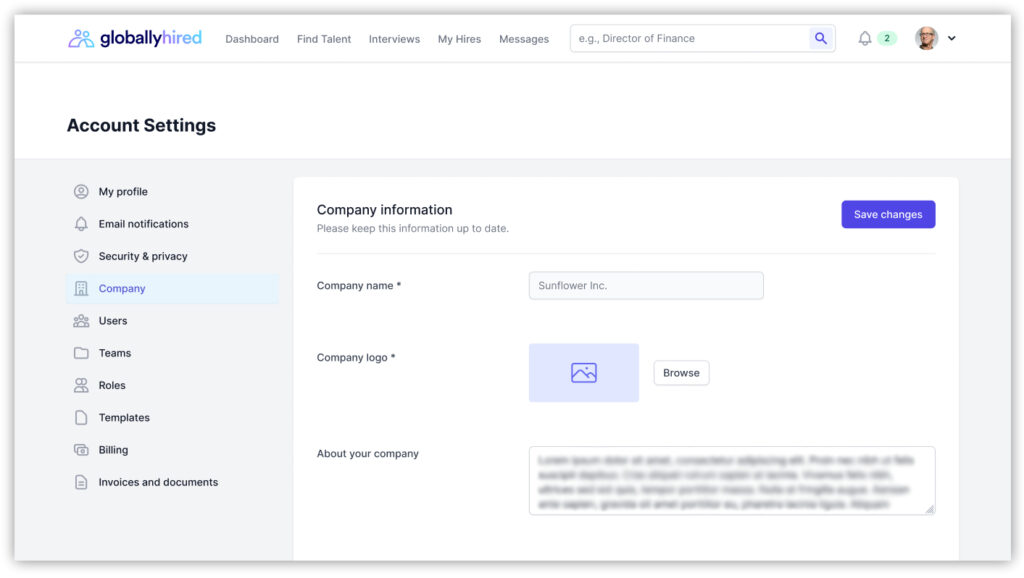The image size is (1024, 578).
Task: Go to the Interviews page
Action: (394, 39)
